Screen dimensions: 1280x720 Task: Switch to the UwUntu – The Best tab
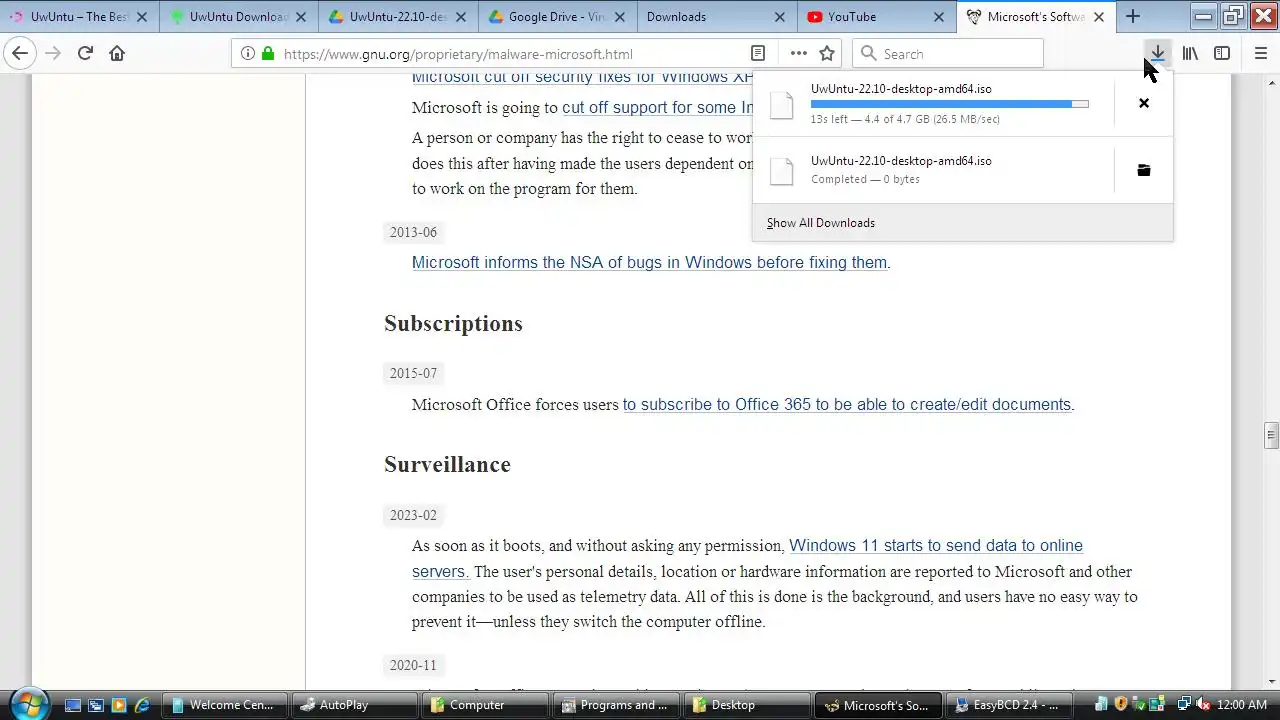79,17
